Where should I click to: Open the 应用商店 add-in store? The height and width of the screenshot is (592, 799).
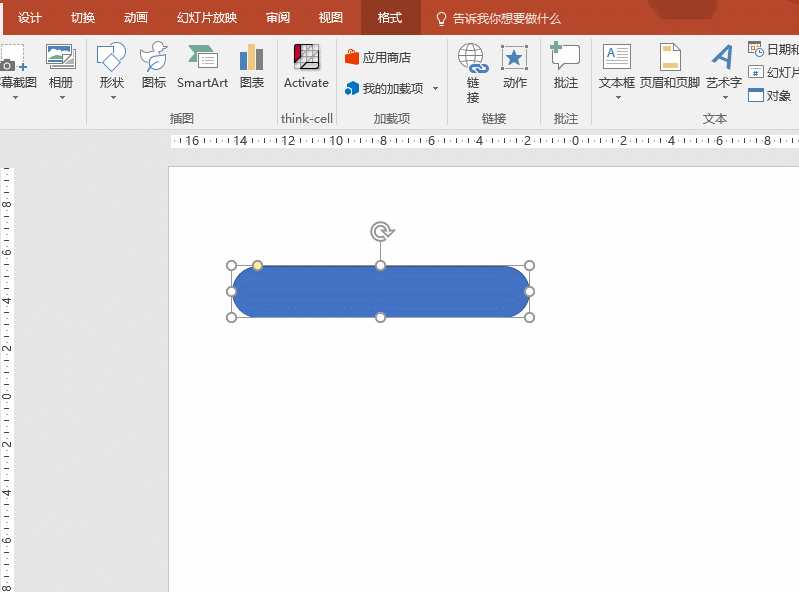[377, 58]
